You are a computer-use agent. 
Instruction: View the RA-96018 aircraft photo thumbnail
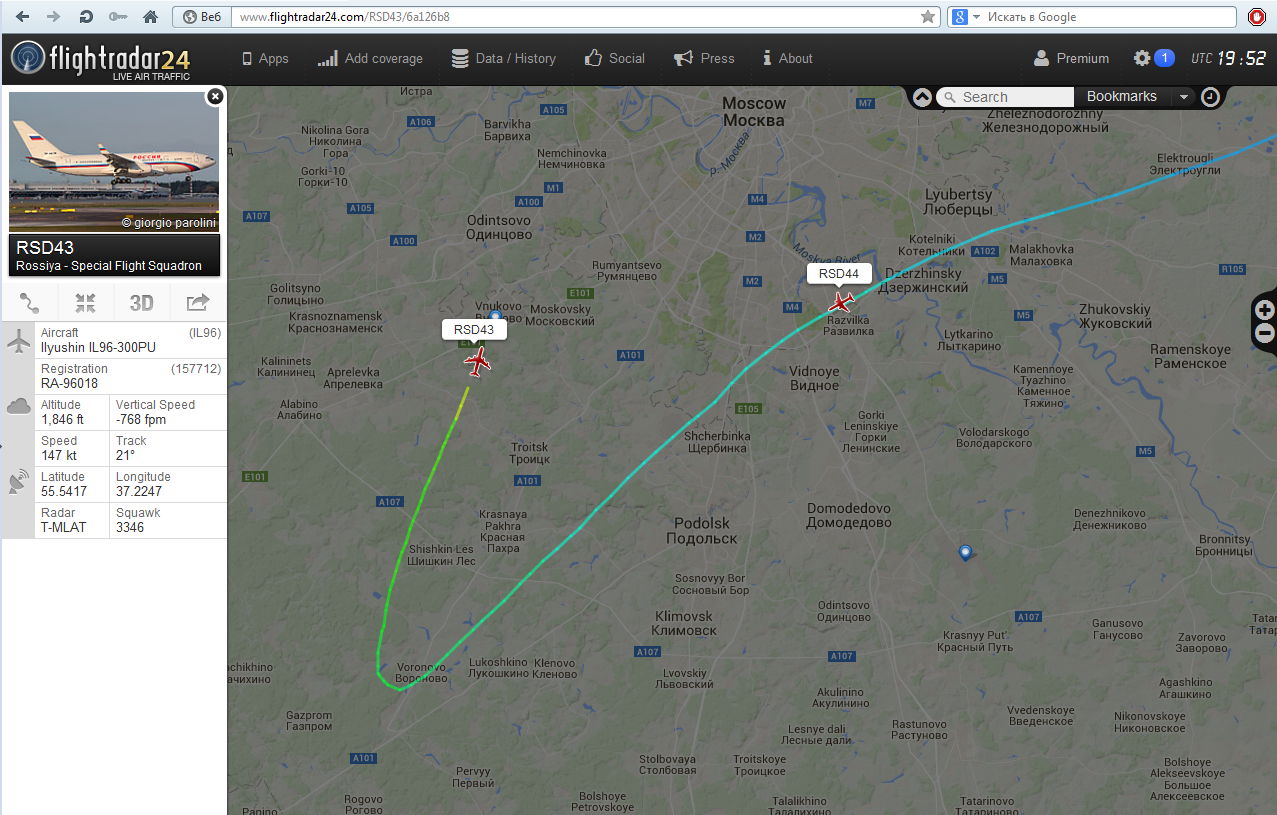[114, 161]
